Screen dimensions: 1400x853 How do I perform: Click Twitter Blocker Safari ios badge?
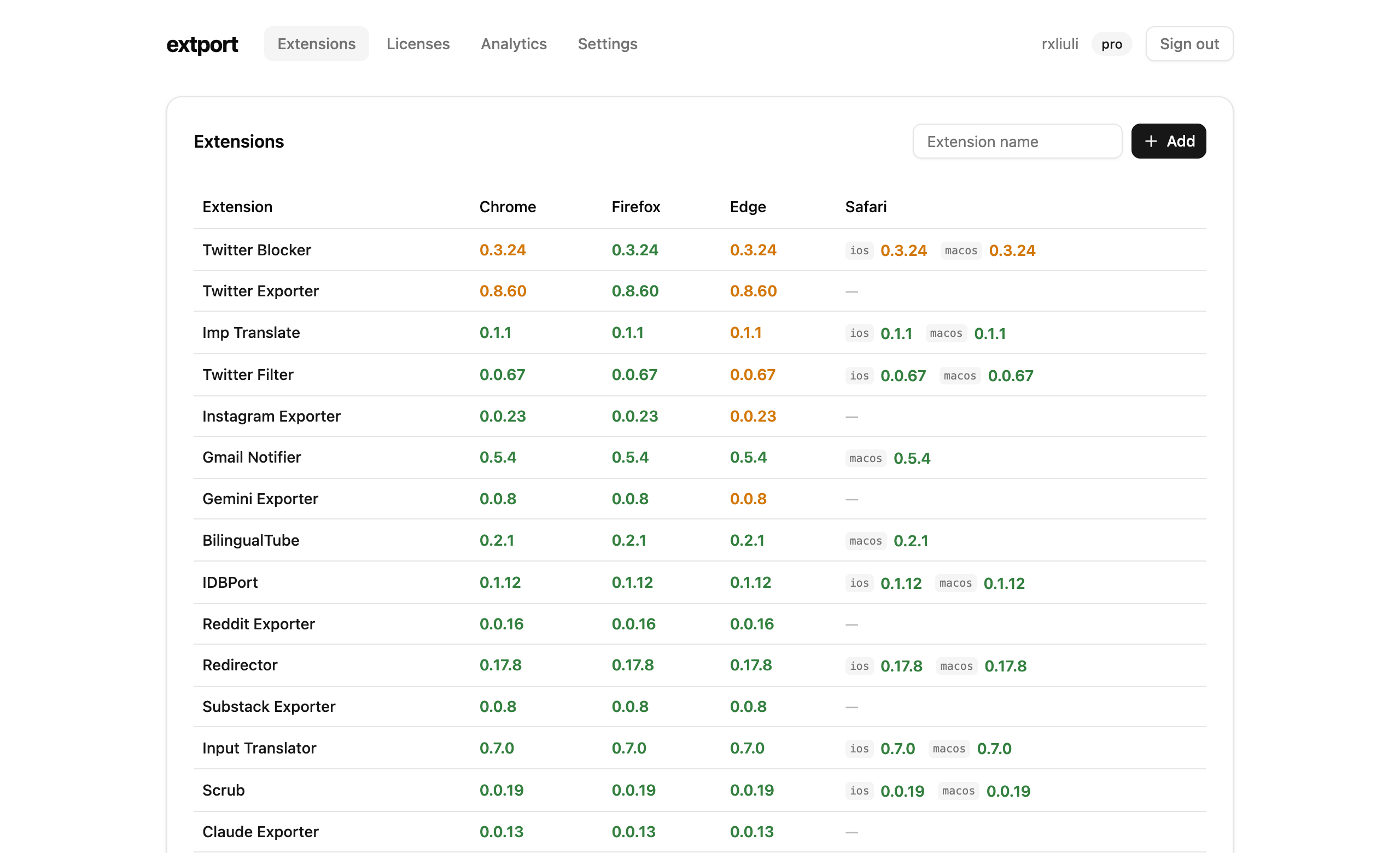859,250
